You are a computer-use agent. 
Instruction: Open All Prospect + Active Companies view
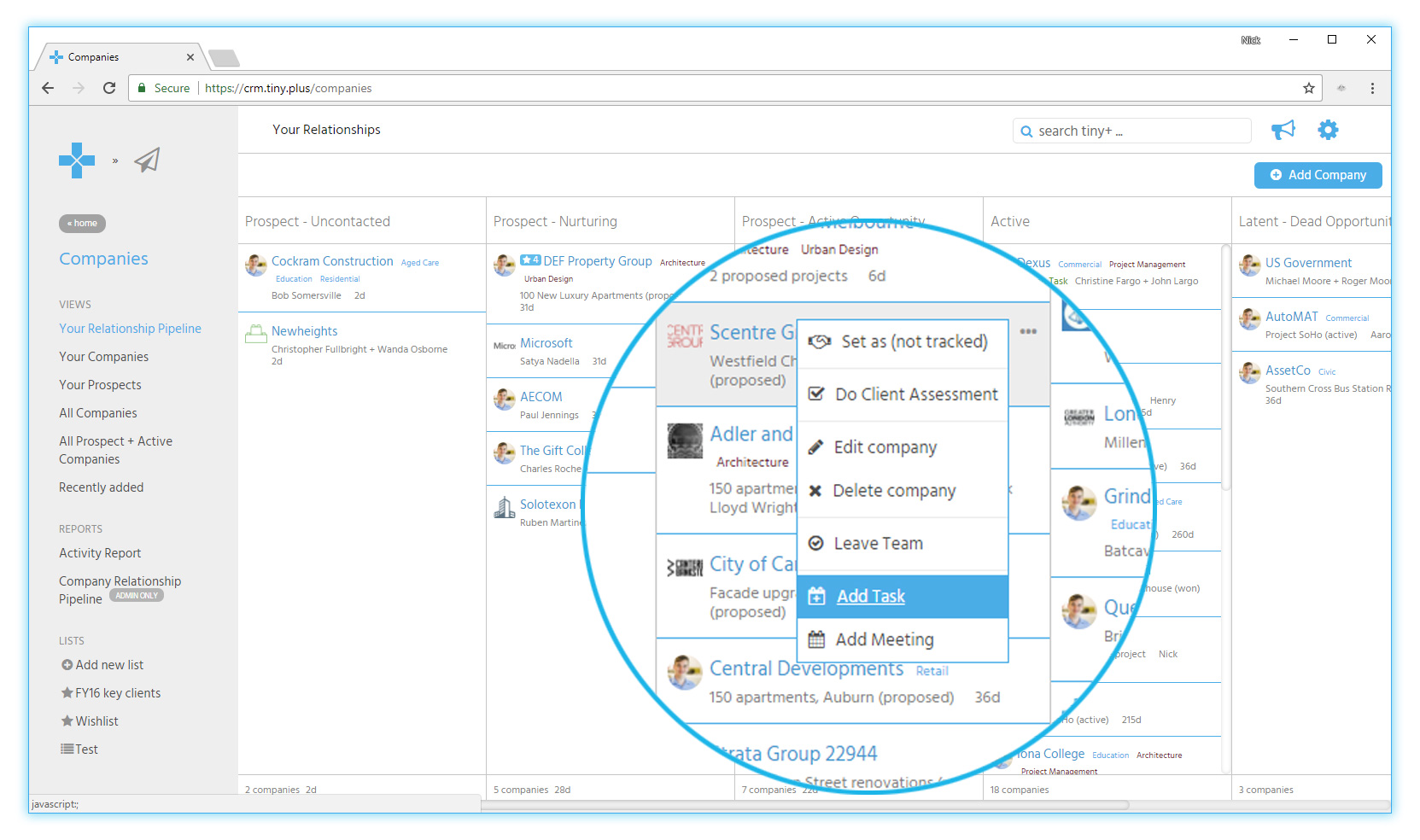click(115, 450)
